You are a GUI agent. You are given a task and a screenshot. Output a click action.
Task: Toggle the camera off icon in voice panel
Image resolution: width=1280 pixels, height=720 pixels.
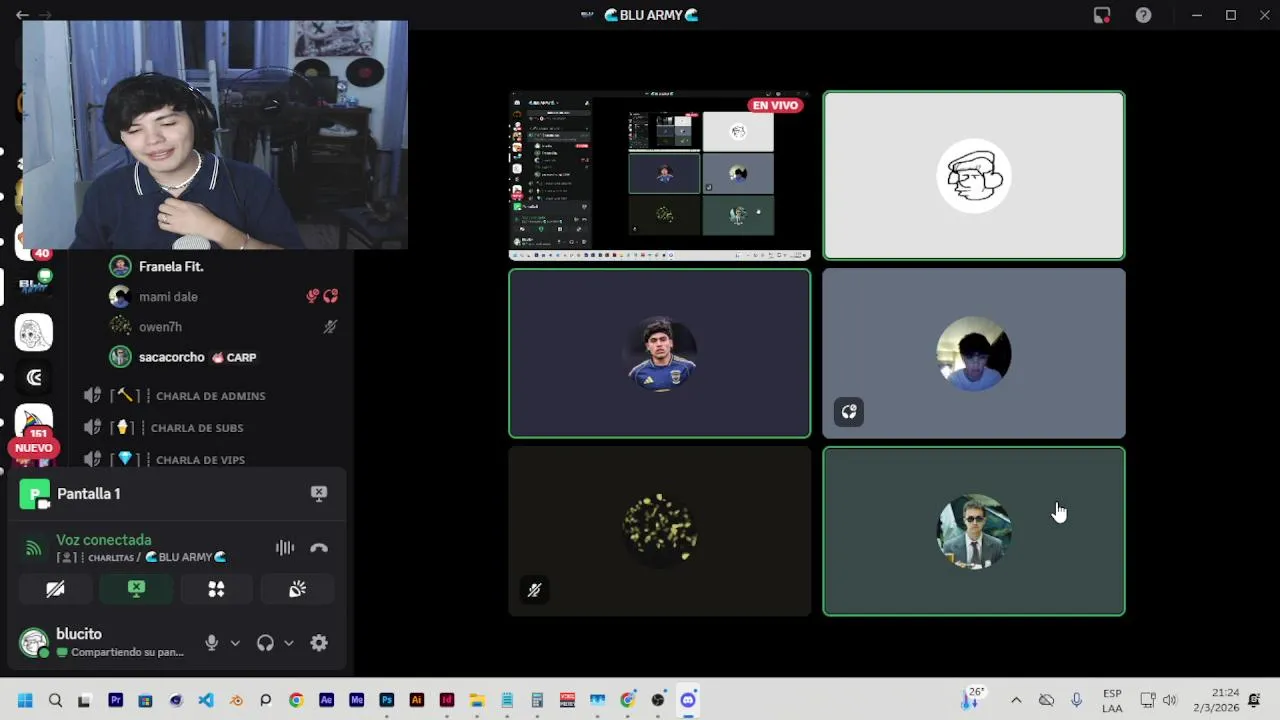point(56,589)
